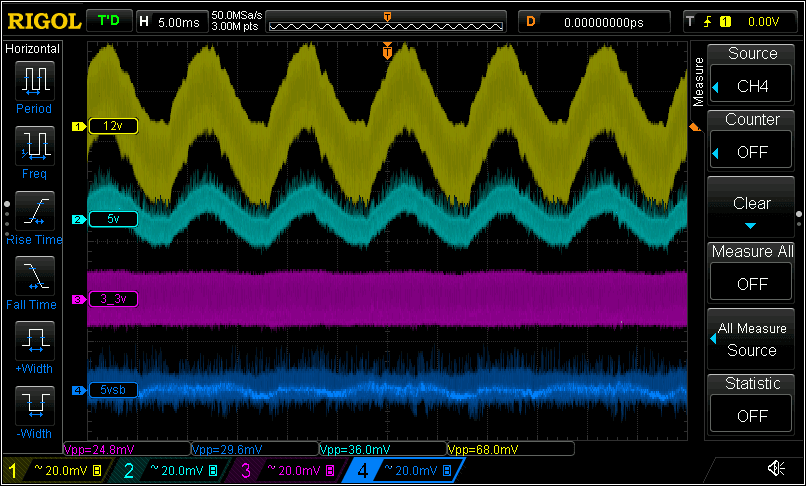Click the orange trigger position marker above the waveform
The height and width of the screenshot is (486, 806).
click(x=388, y=51)
